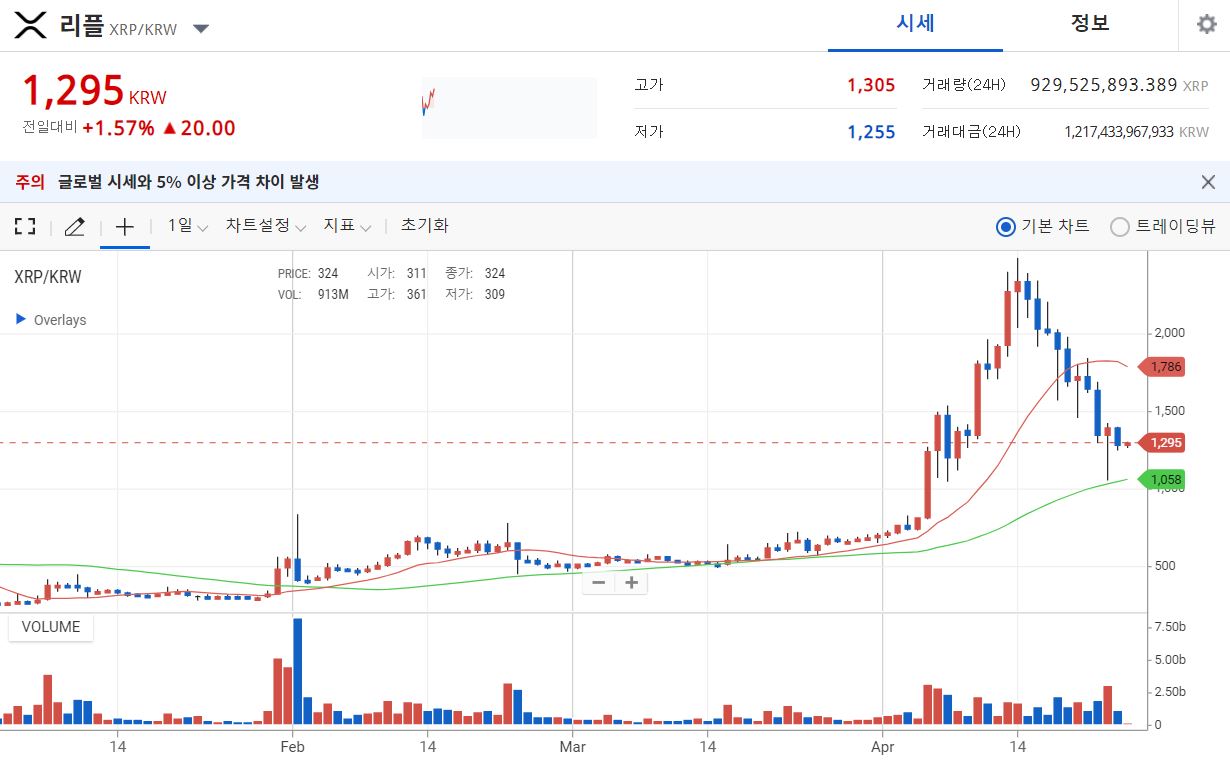
Task: Open the 1일 interval dropdown
Action: click(x=187, y=226)
